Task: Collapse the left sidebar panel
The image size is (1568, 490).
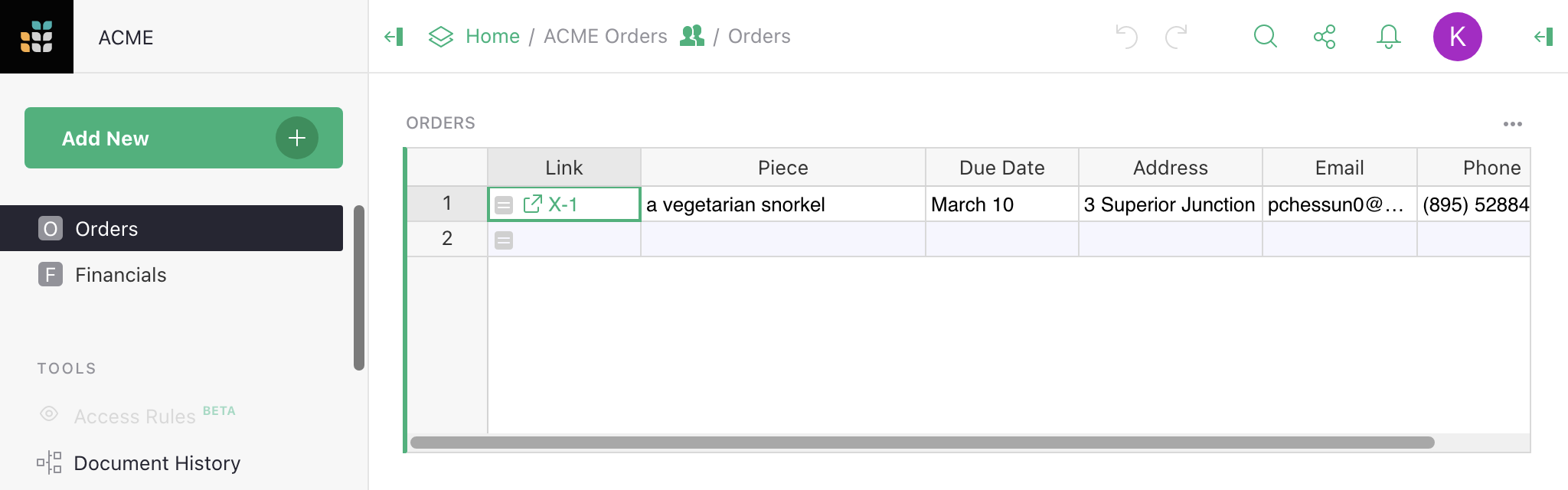Action: click(x=394, y=37)
